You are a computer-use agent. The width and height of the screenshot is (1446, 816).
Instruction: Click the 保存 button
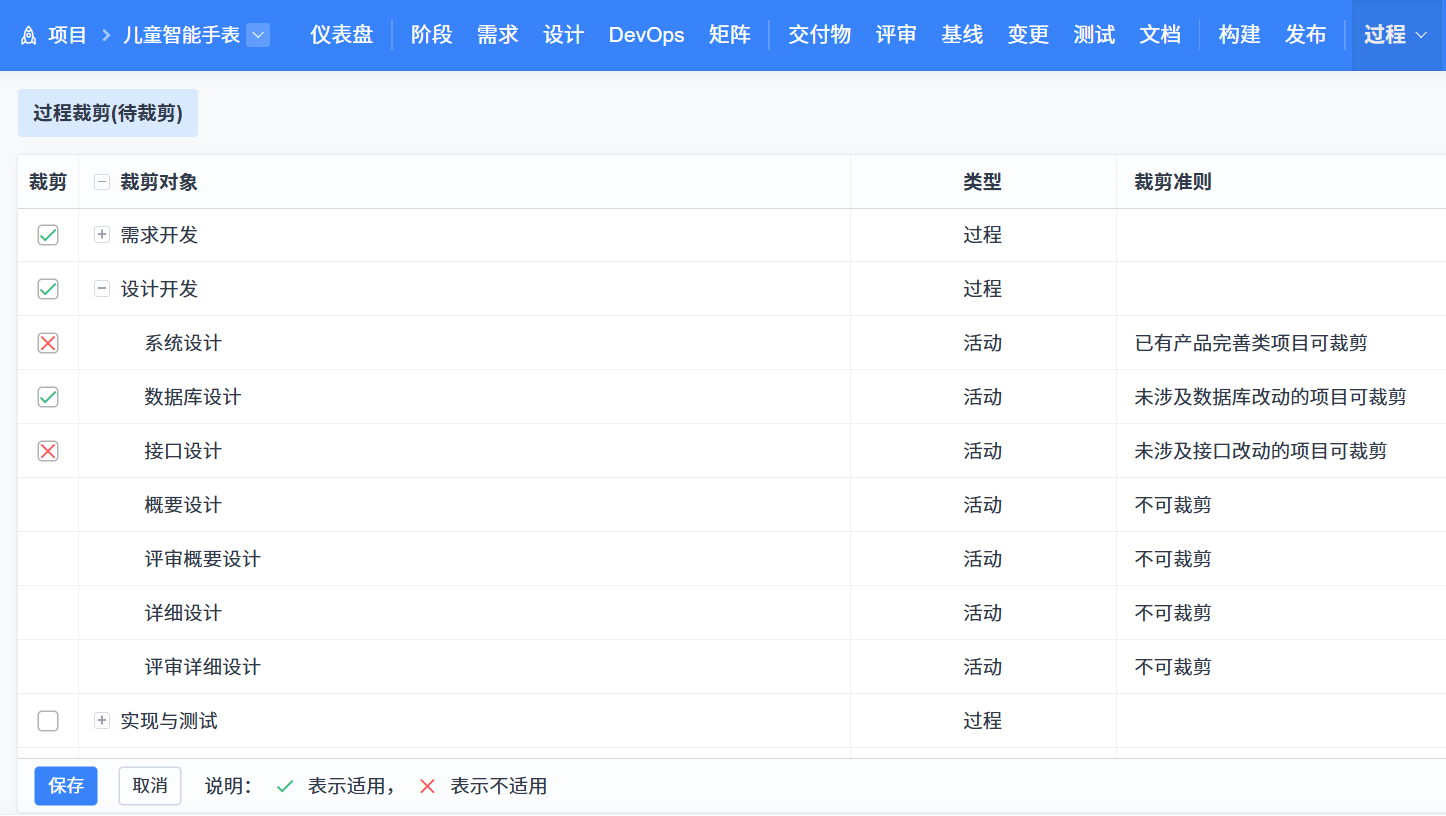pos(66,786)
